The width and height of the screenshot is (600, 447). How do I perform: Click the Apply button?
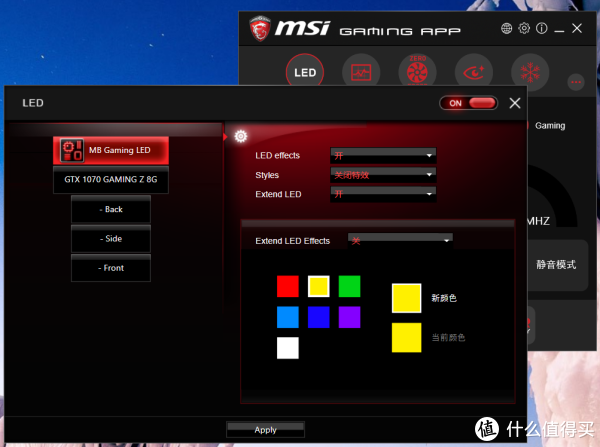[265, 430]
